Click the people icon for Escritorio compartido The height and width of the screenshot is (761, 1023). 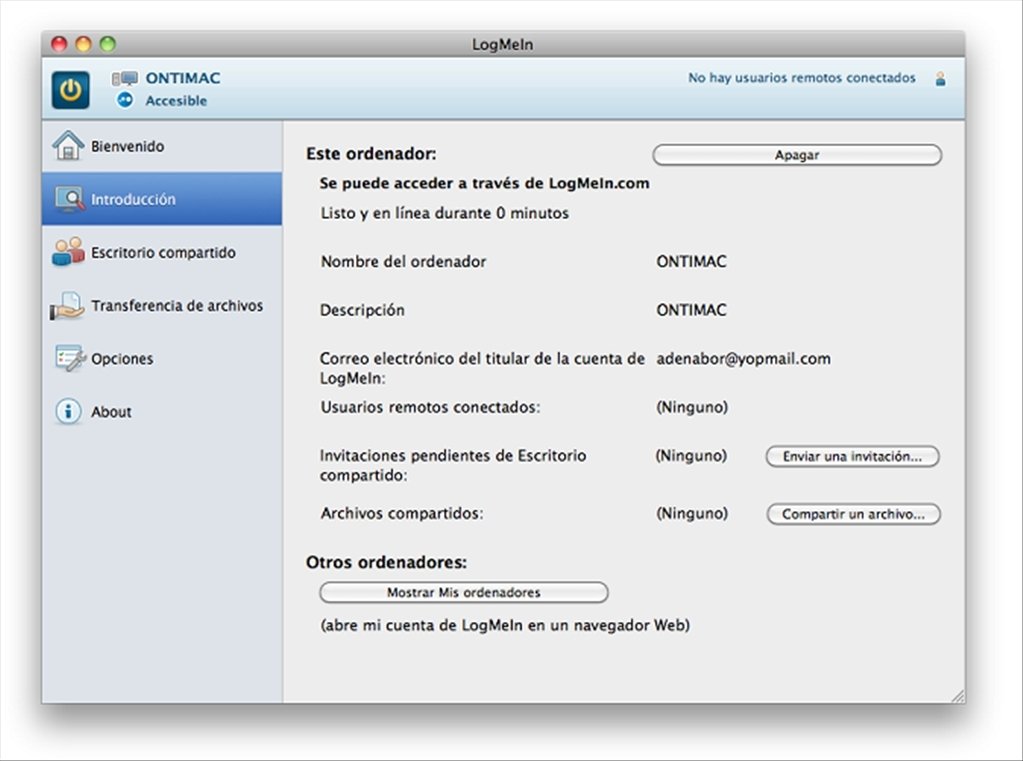point(68,252)
